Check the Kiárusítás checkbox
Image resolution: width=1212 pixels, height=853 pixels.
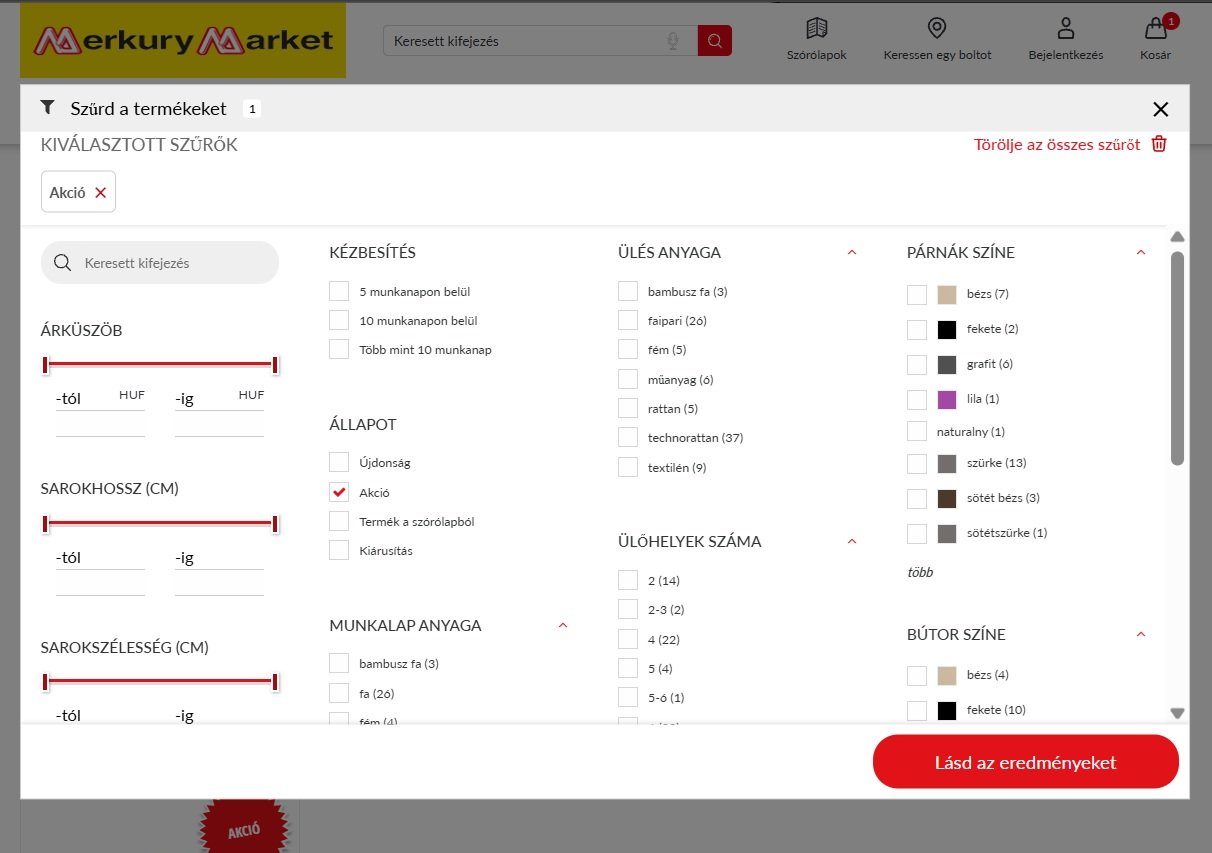pyautogui.click(x=339, y=550)
